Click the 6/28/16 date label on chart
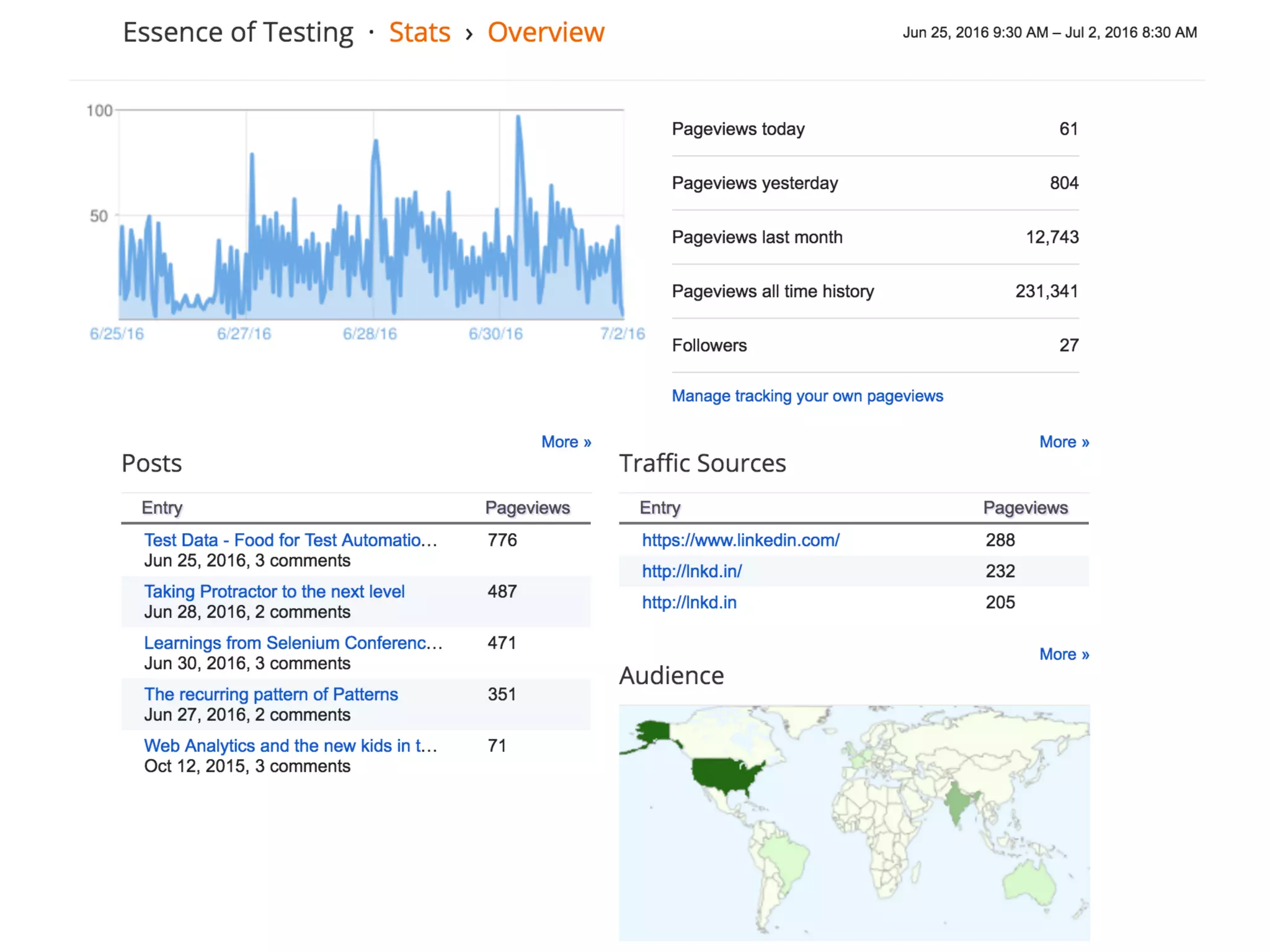The image size is (1270, 952). tap(370, 334)
